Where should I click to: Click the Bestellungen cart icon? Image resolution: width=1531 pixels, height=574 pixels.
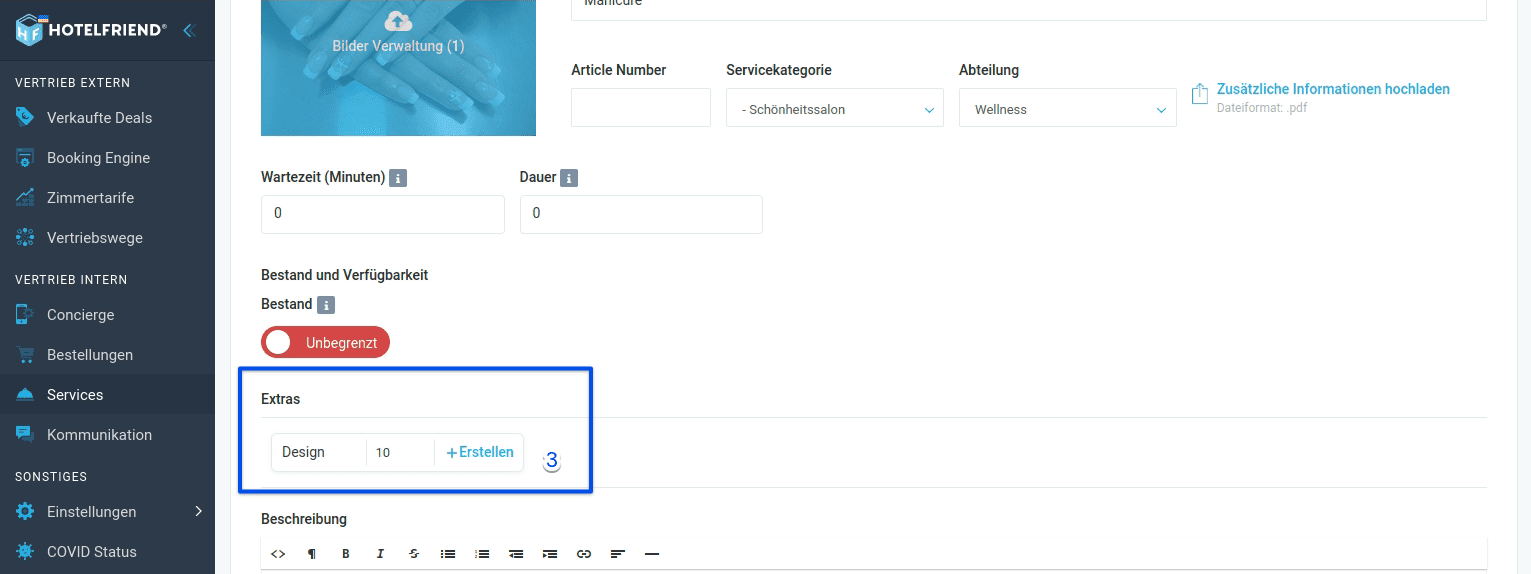[x=25, y=355]
